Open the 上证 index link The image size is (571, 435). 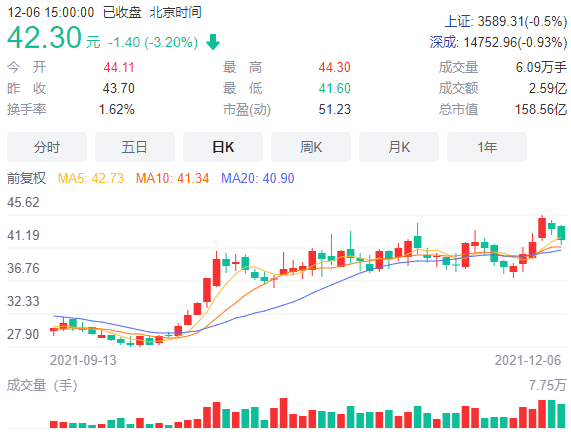click(506, 21)
